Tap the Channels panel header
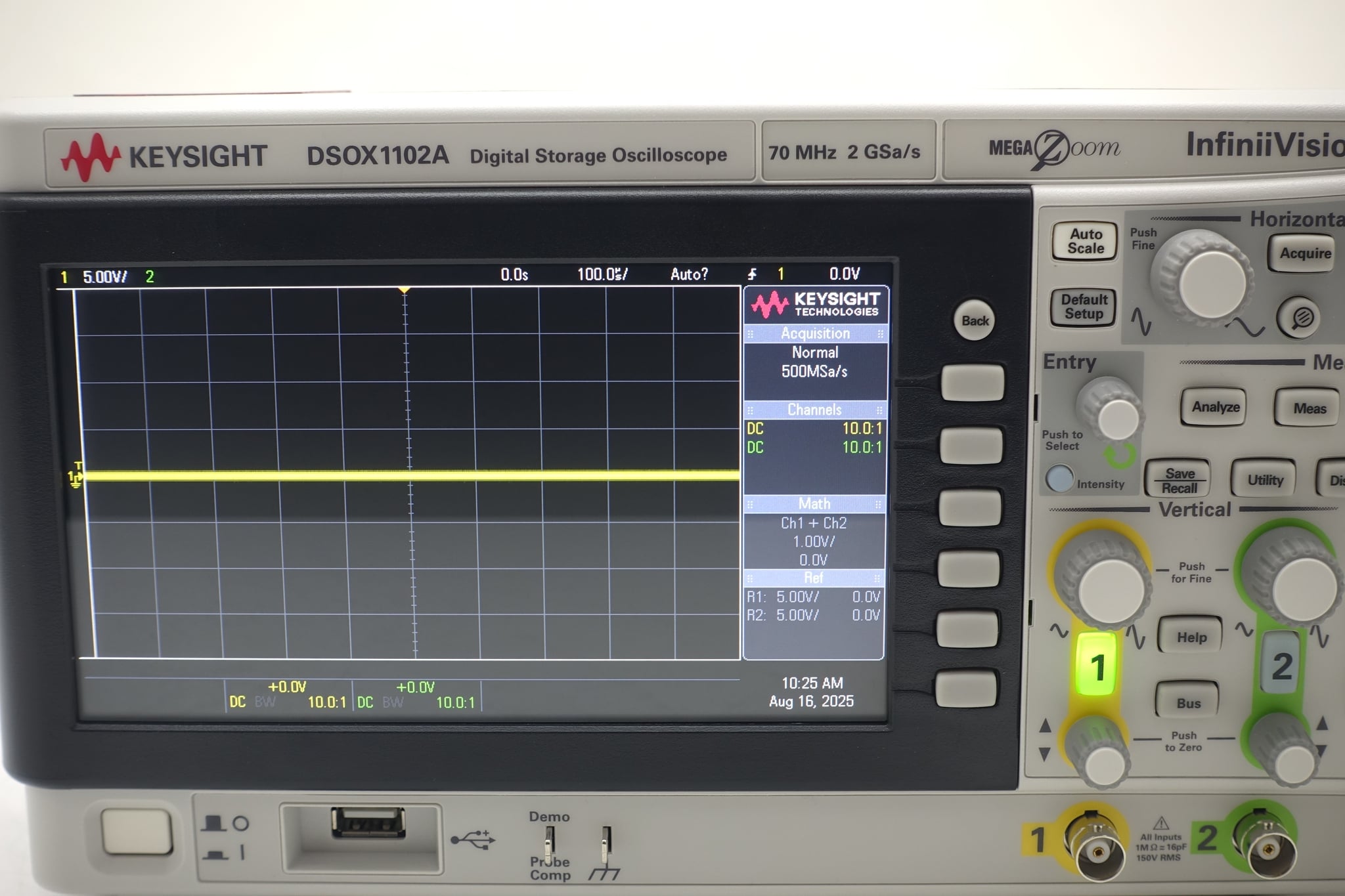The image size is (1345, 896). pyautogui.click(x=814, y=410)
